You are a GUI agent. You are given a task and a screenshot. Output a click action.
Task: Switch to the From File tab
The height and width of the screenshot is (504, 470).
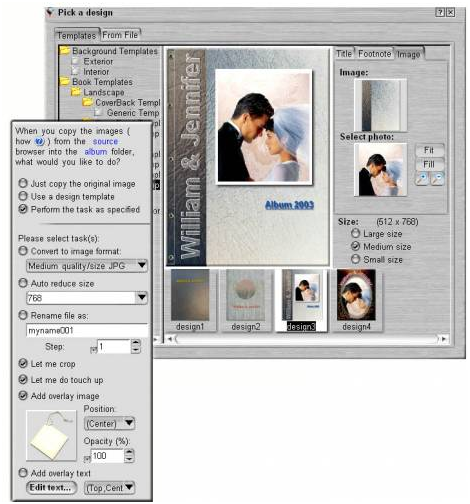click(120, 35)
